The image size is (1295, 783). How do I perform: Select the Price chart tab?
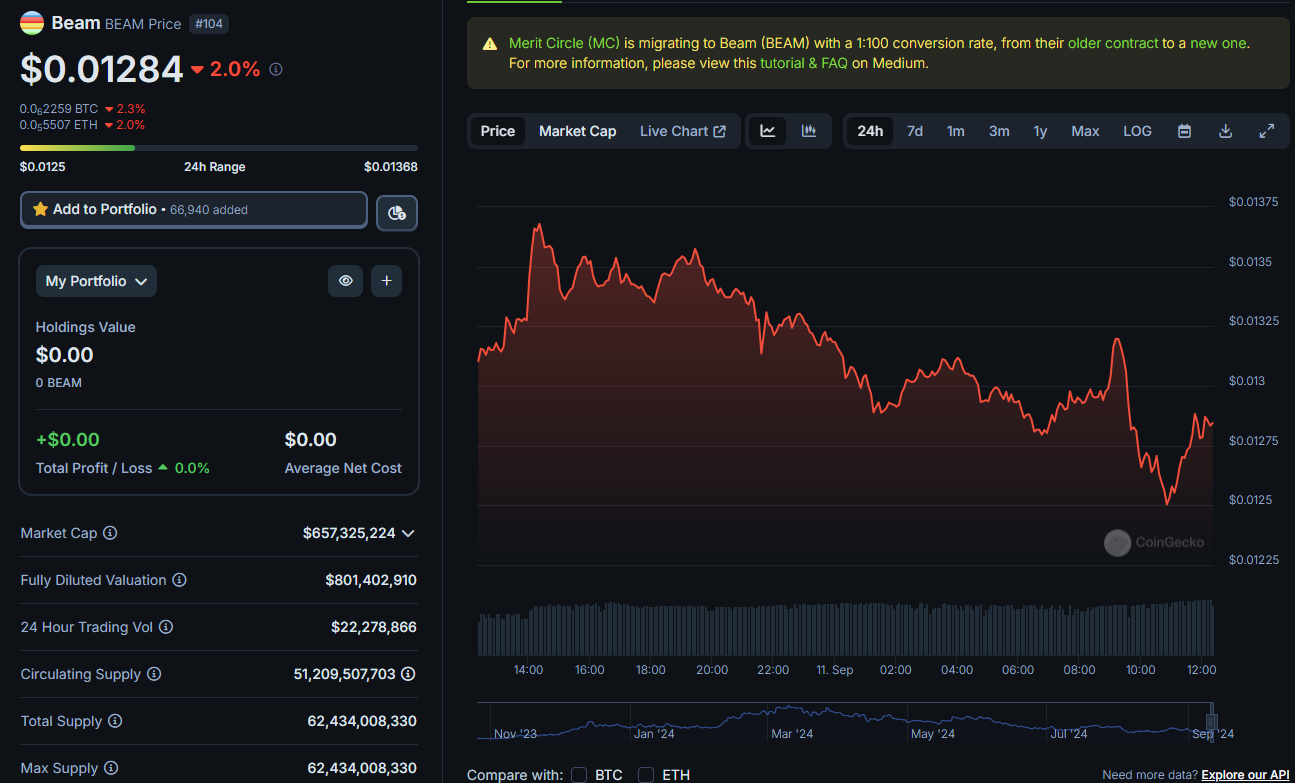(x=498, y=131)
